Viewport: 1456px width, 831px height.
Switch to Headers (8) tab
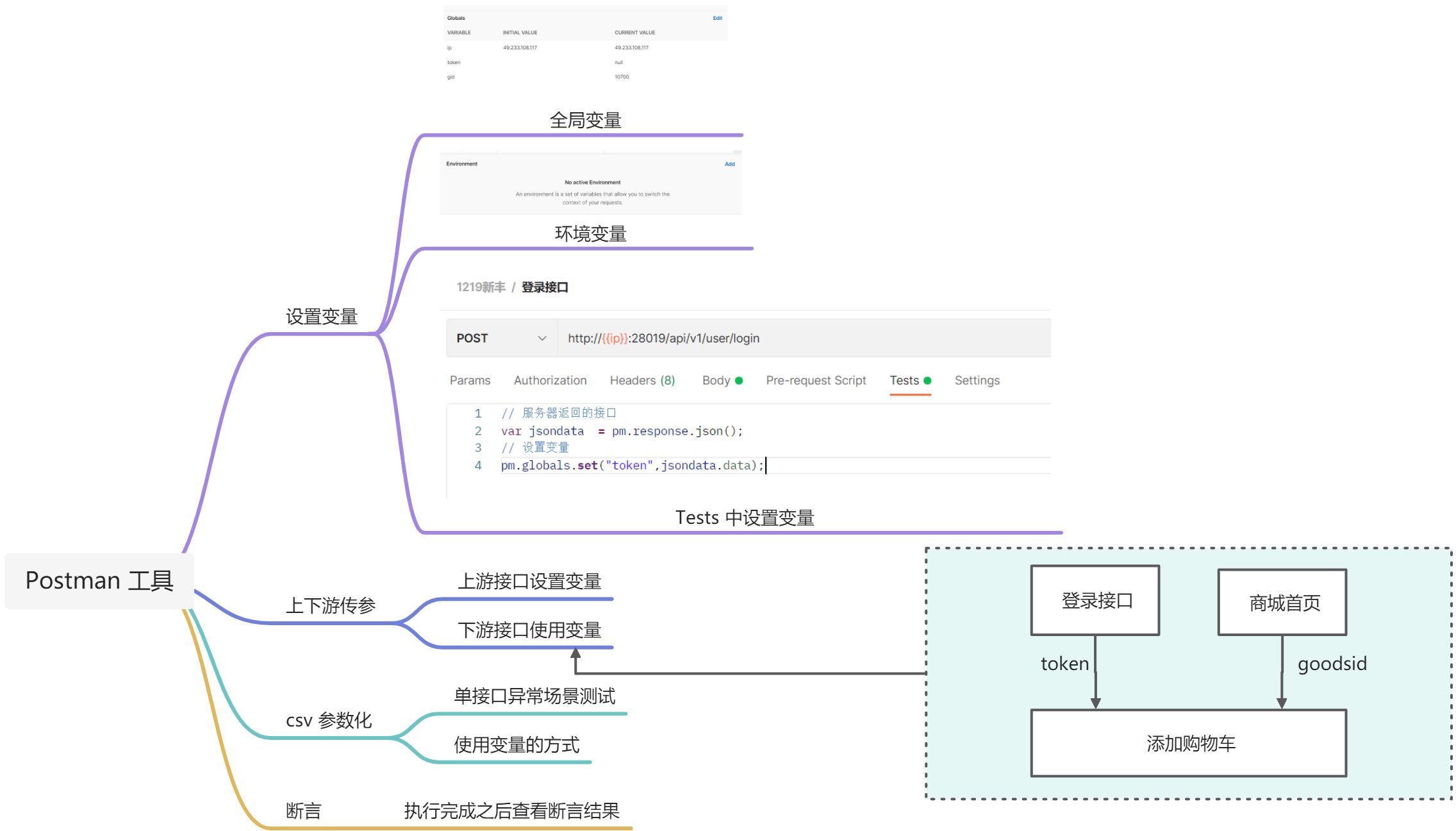click(642, 381)
